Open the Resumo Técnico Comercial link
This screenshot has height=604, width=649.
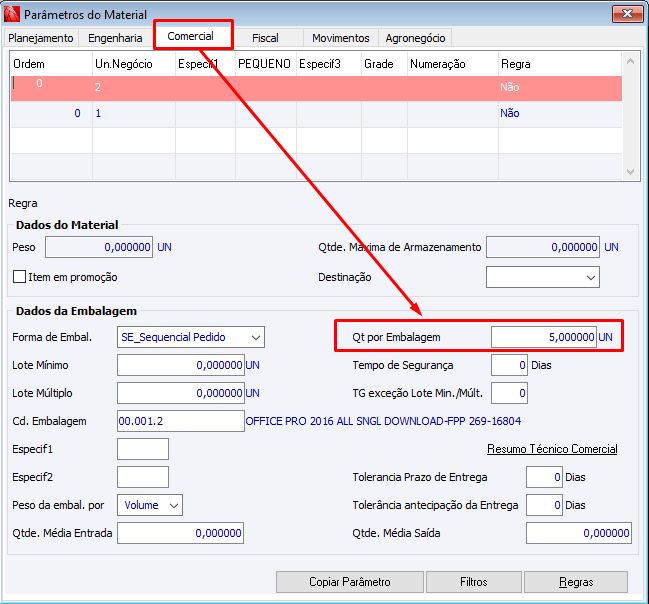552,449
